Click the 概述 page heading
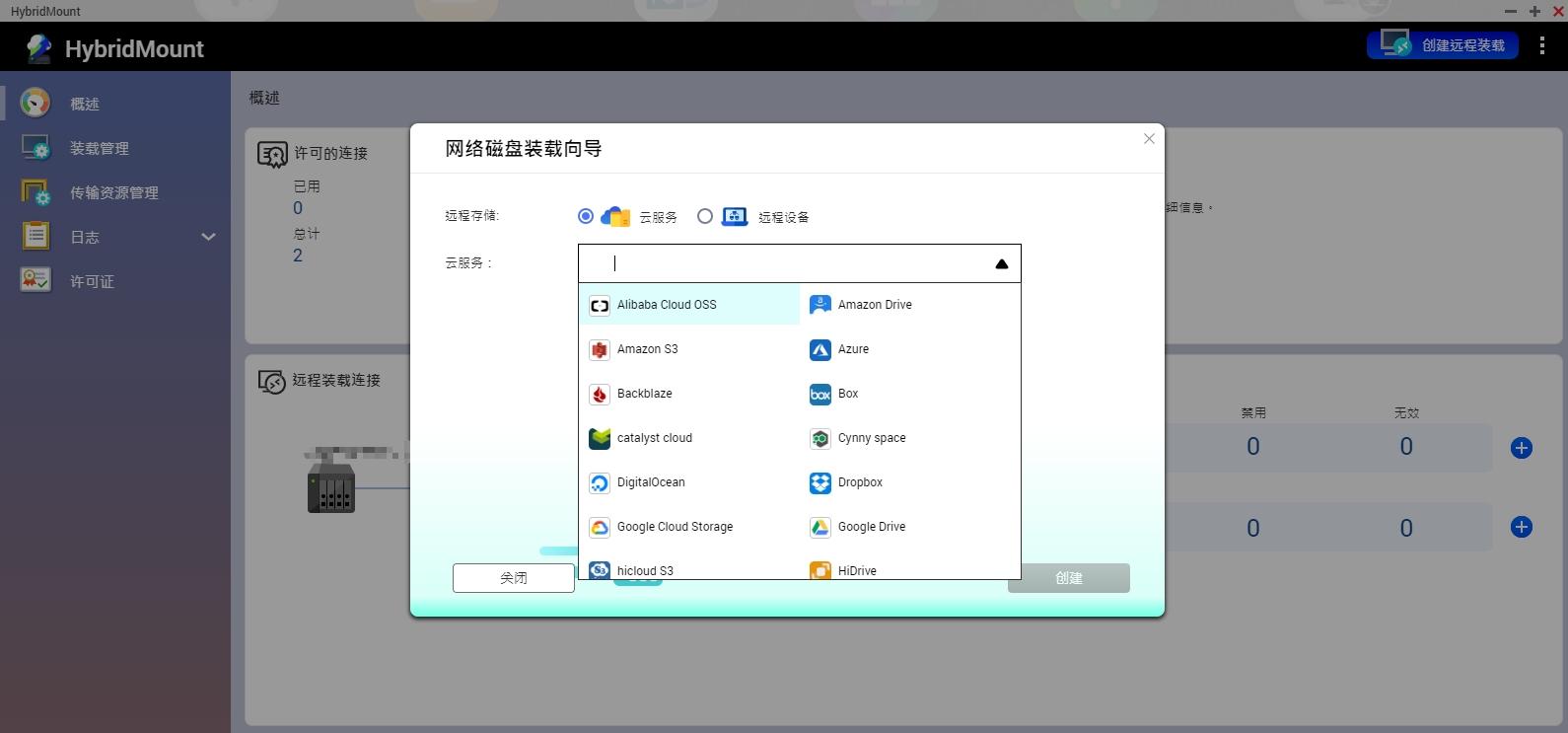Screen dimensions: 1568x733 264,98
